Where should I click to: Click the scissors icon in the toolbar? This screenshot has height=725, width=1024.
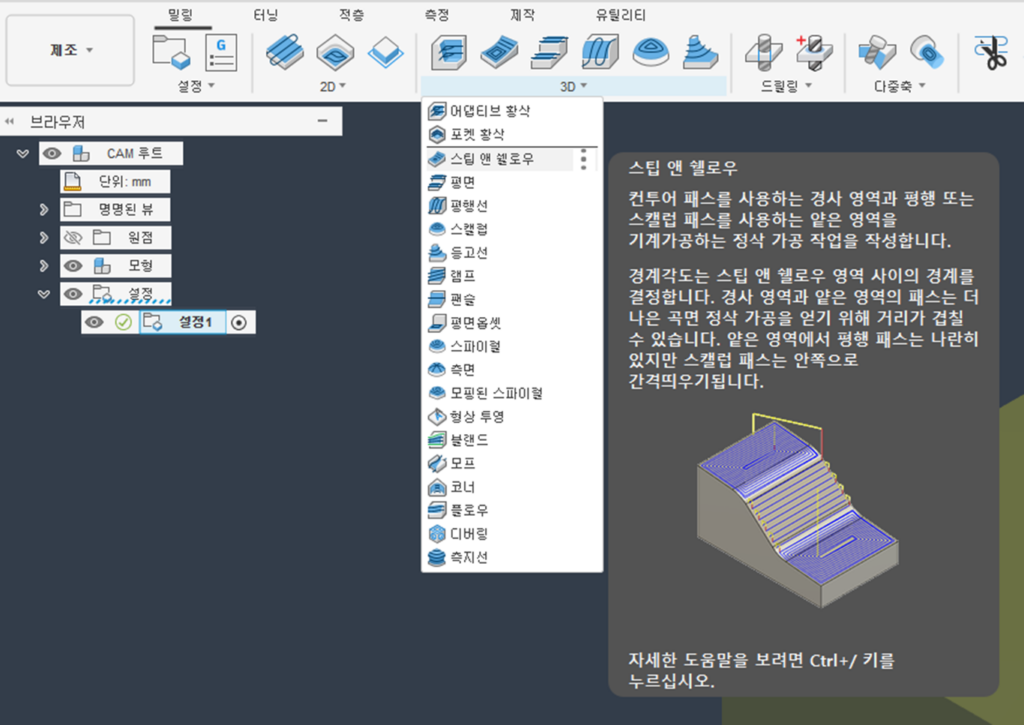991,52
